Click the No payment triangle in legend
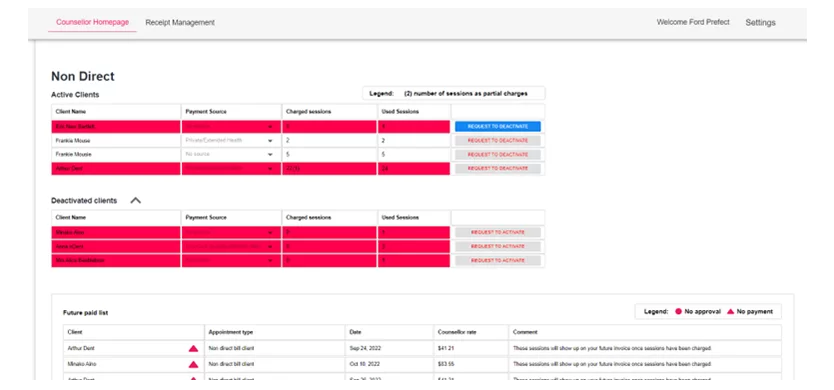The image size is (834, 390). point(730,311)
